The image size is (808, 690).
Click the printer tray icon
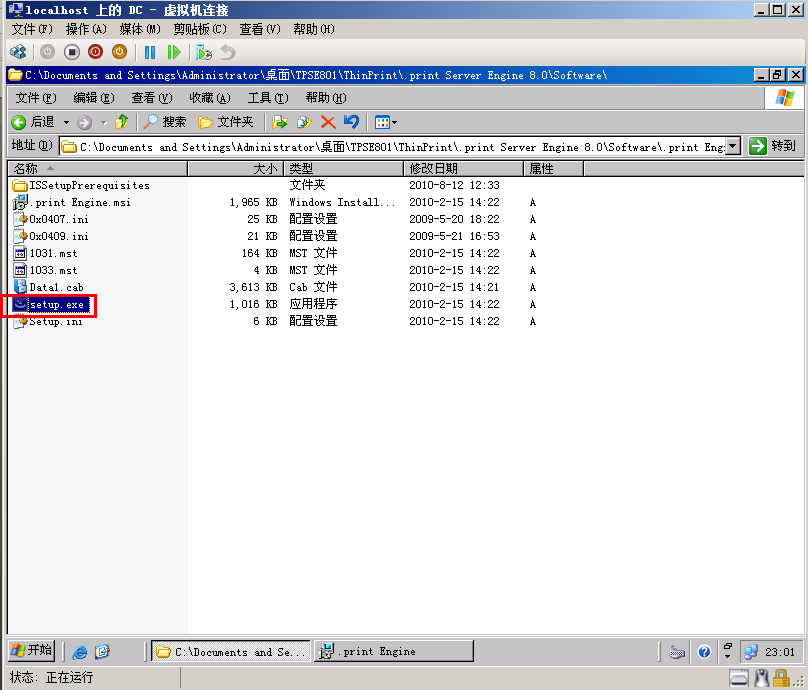pos(677,652)
